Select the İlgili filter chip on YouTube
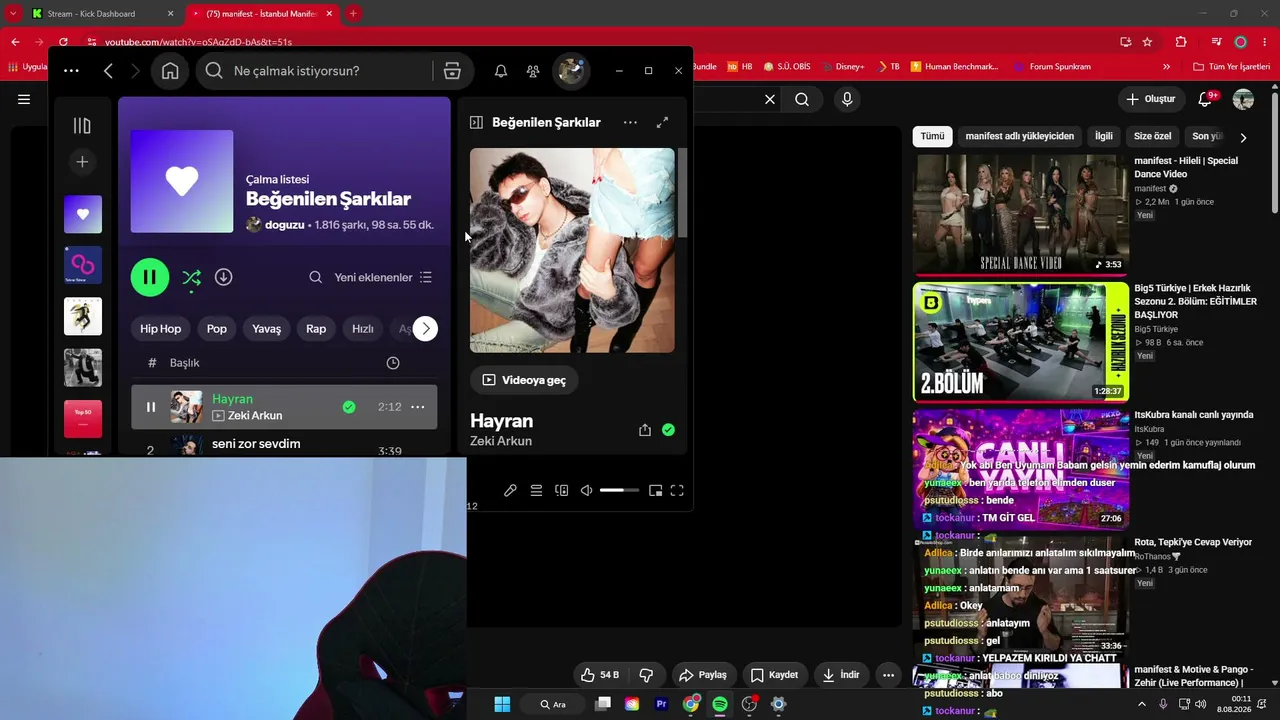 pyautogui.click(x=1103, y=136)
